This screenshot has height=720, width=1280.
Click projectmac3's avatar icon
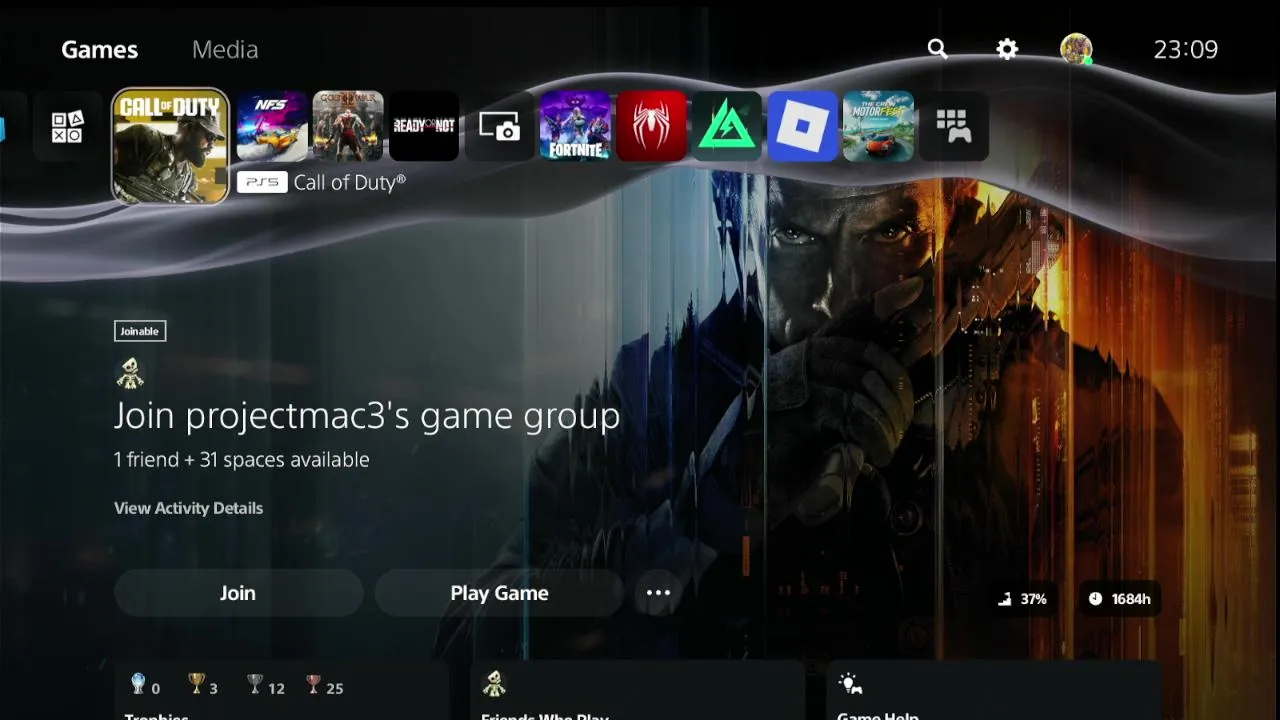tap(130, 374)
